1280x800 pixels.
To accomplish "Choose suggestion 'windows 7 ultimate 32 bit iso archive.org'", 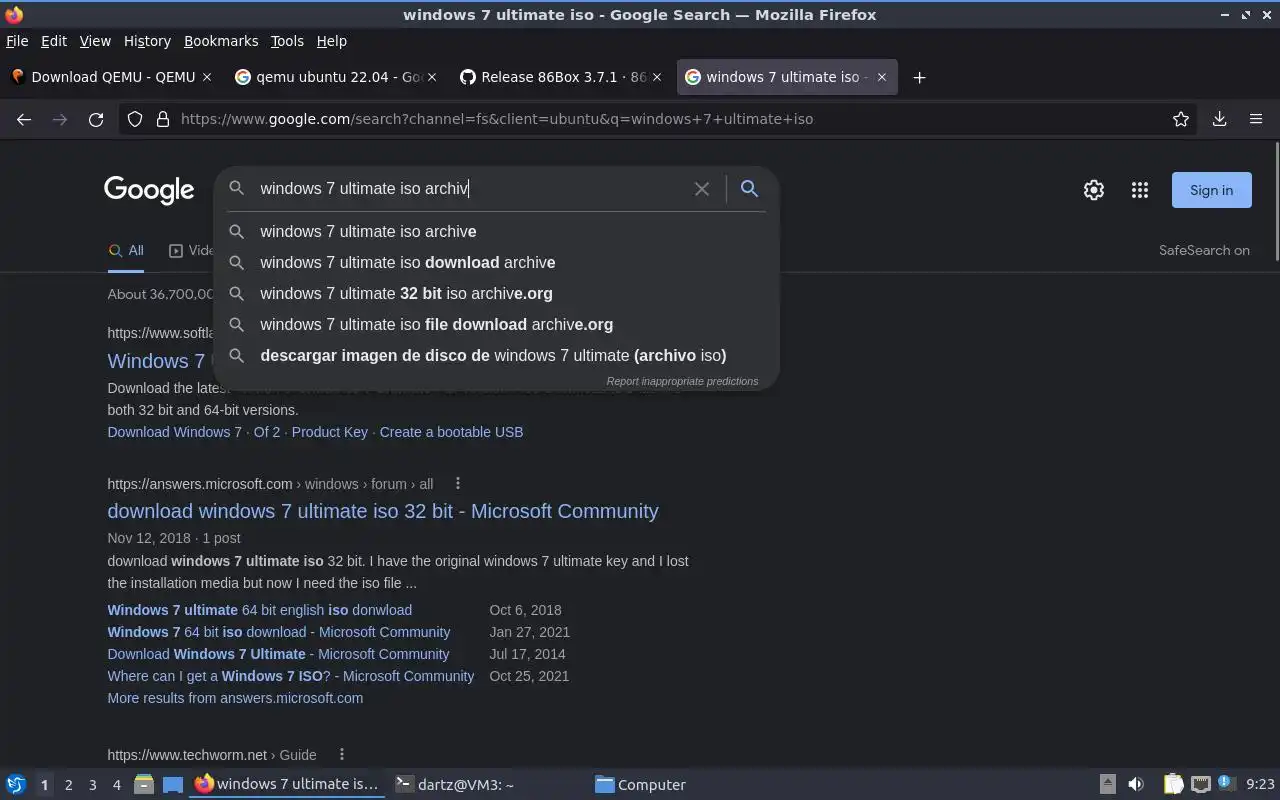I will pos(496,293).
